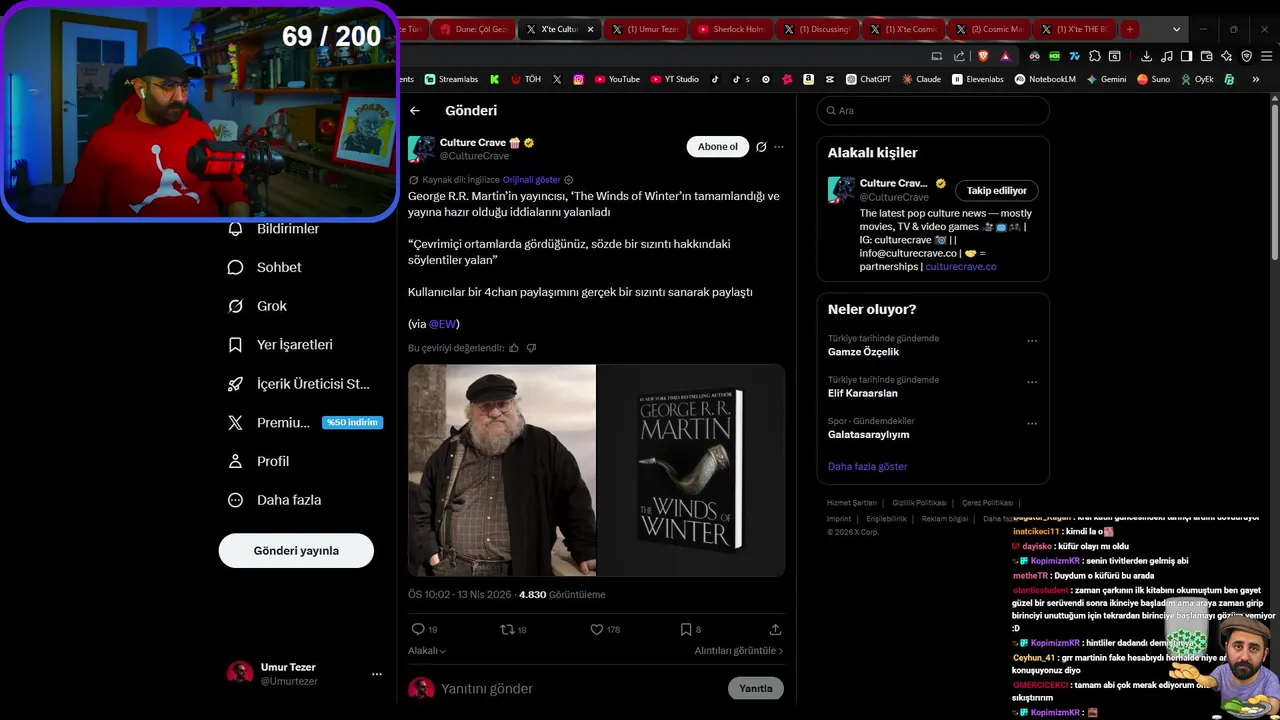This screenshot has width=1280, height=720.
Task: Click the Brave Shields lion icon
Action: pos(983,56)
